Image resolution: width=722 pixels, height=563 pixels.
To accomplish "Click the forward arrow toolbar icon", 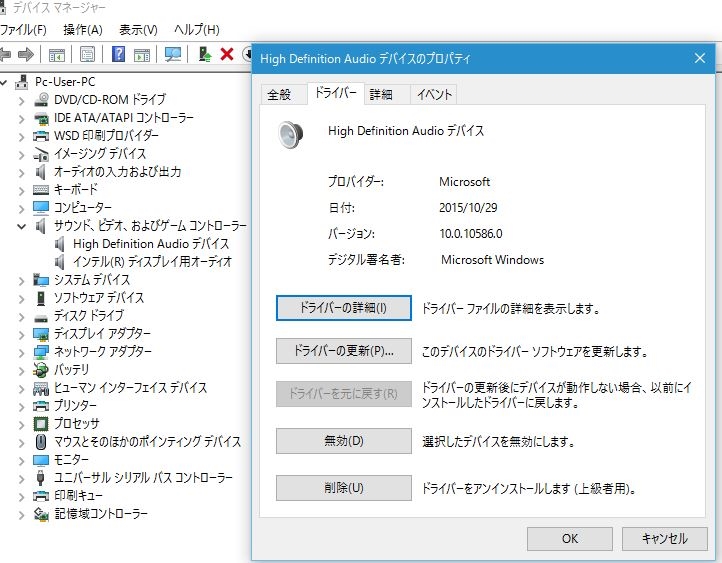I will pos(26,55).
